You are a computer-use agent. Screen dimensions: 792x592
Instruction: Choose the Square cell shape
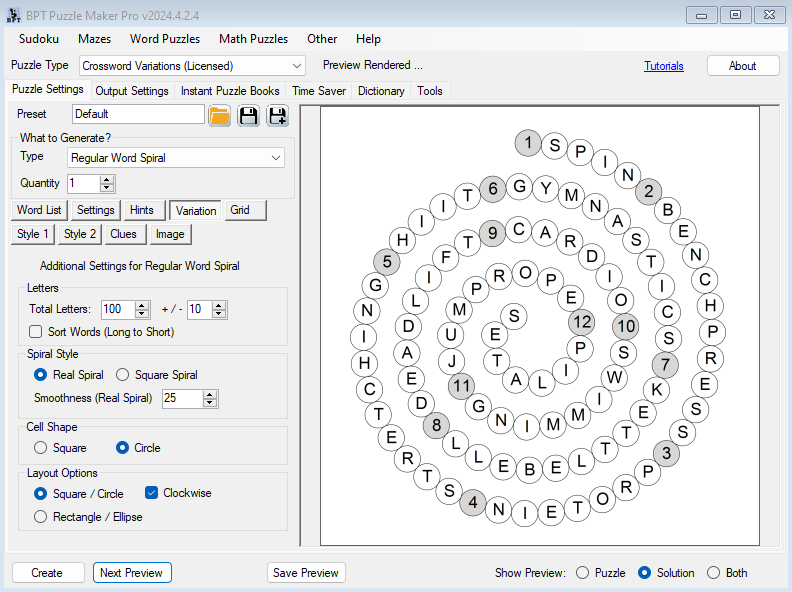(41, 448)
